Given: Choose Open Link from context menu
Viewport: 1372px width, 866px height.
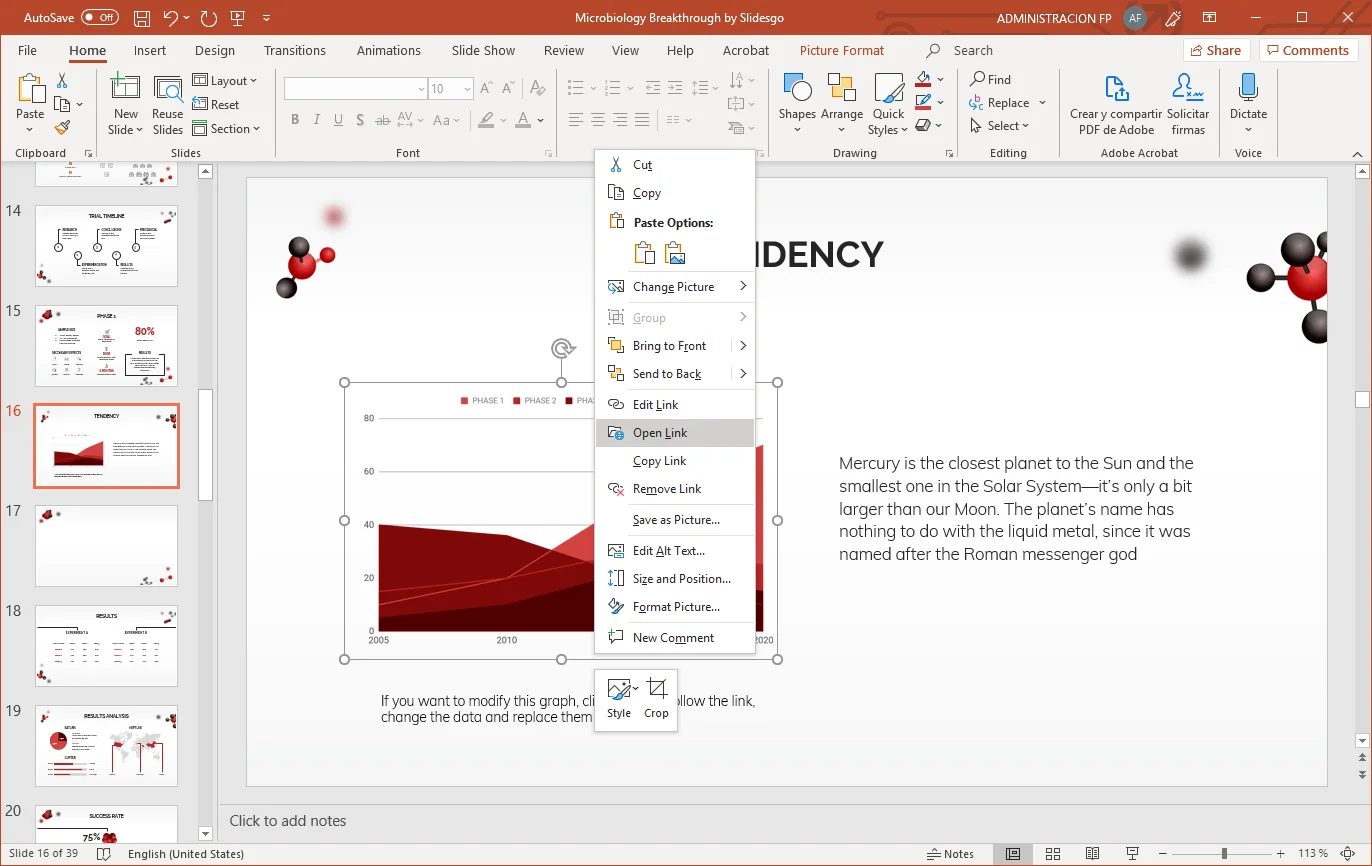Looking at the screenshot, I should coord(660,433).
